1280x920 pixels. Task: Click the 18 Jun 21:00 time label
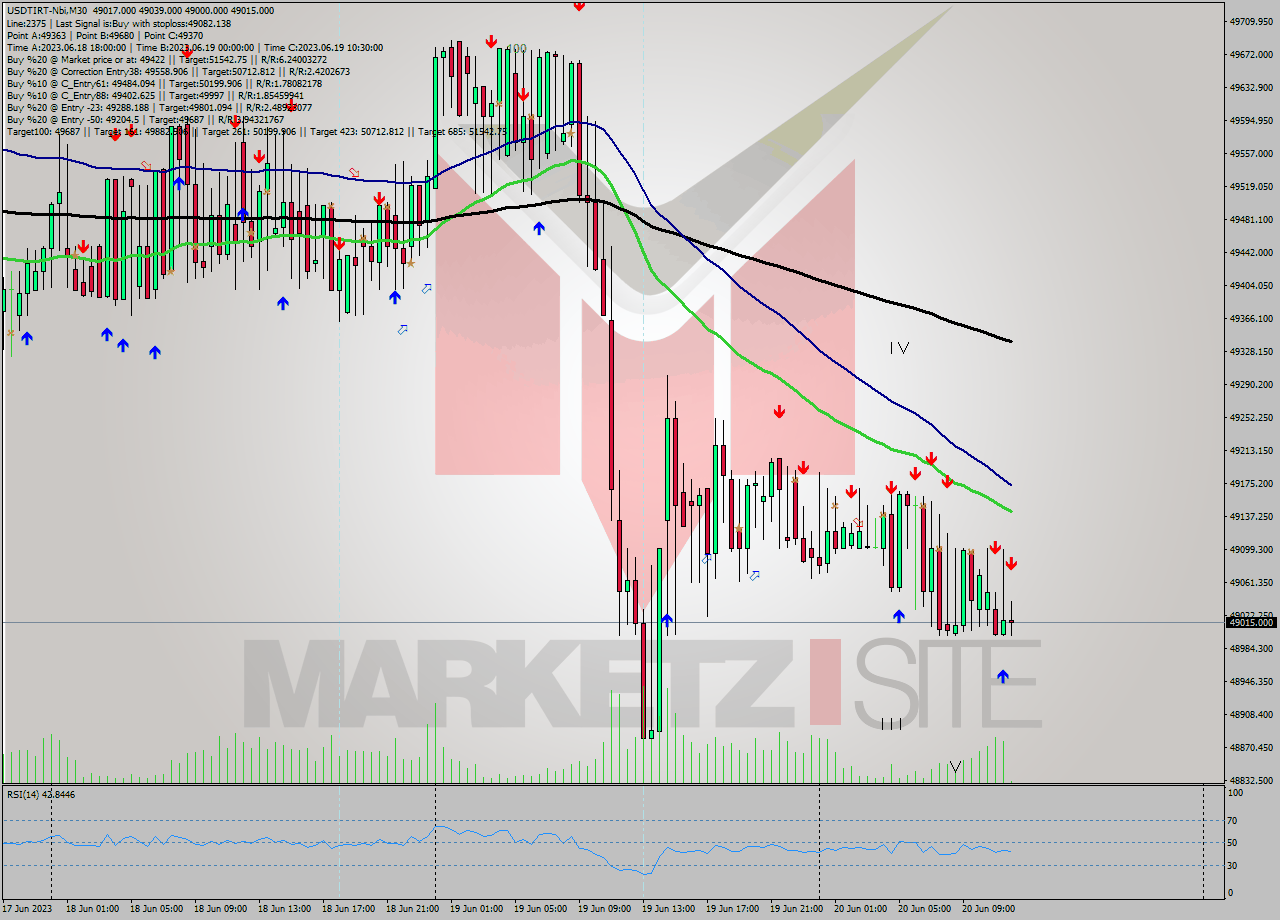[411, 909]
